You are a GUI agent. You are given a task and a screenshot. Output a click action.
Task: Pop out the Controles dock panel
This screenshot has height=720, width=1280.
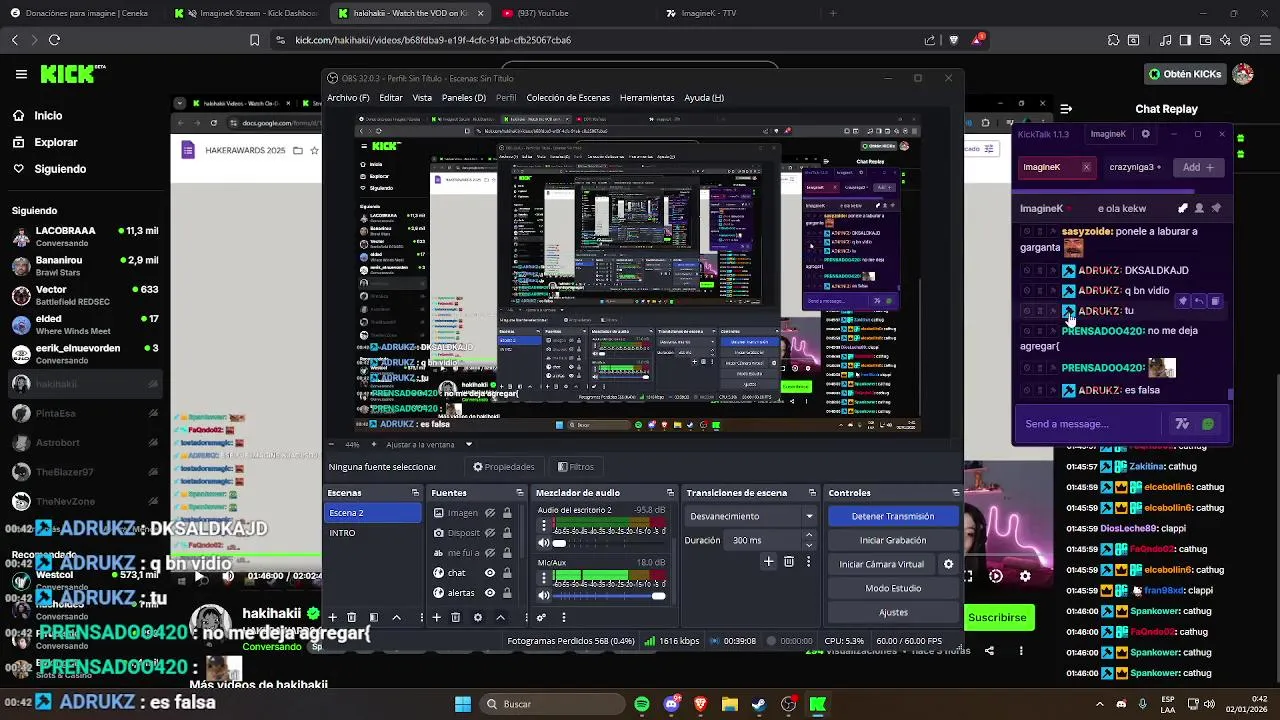pos(956,492)
